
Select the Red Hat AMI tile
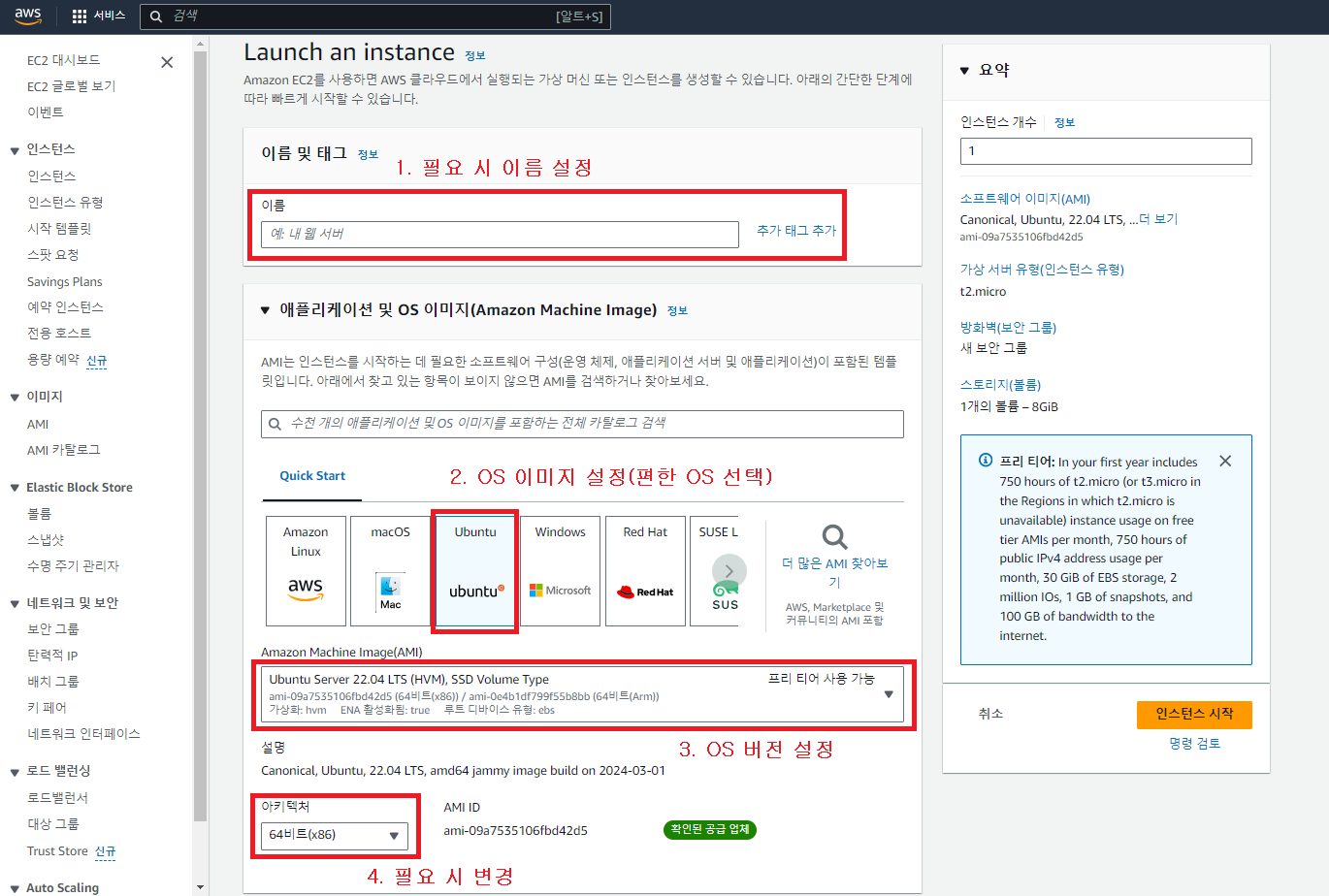[645, 570]
